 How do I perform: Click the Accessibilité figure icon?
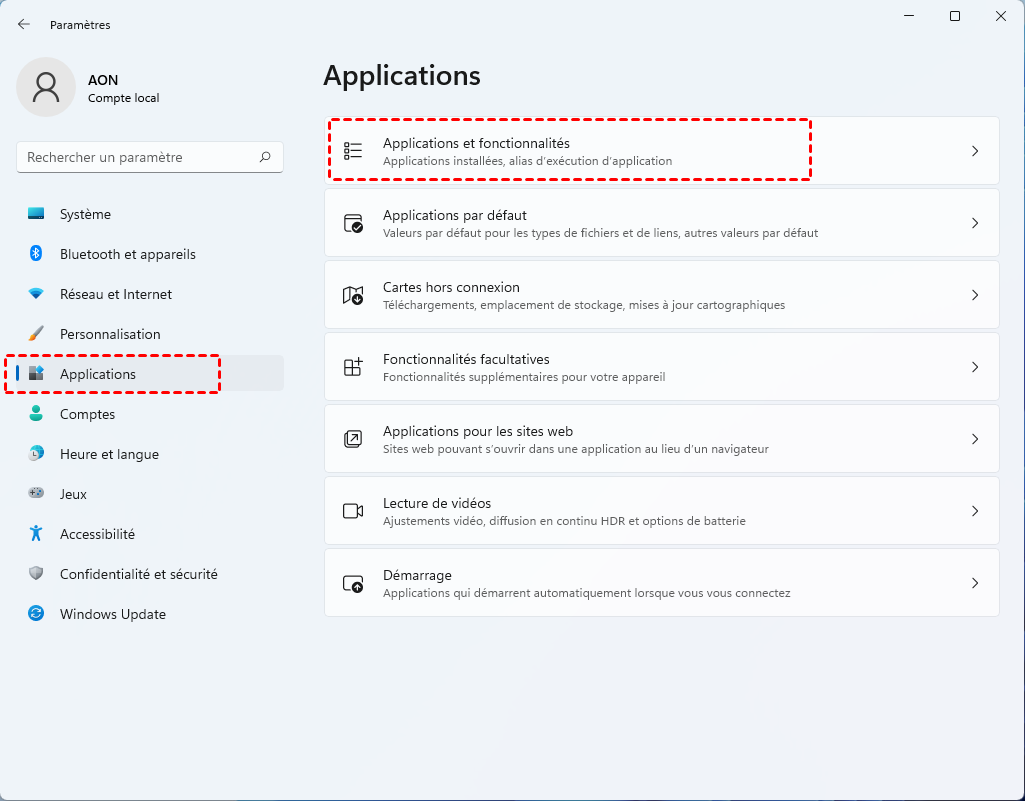36,534
